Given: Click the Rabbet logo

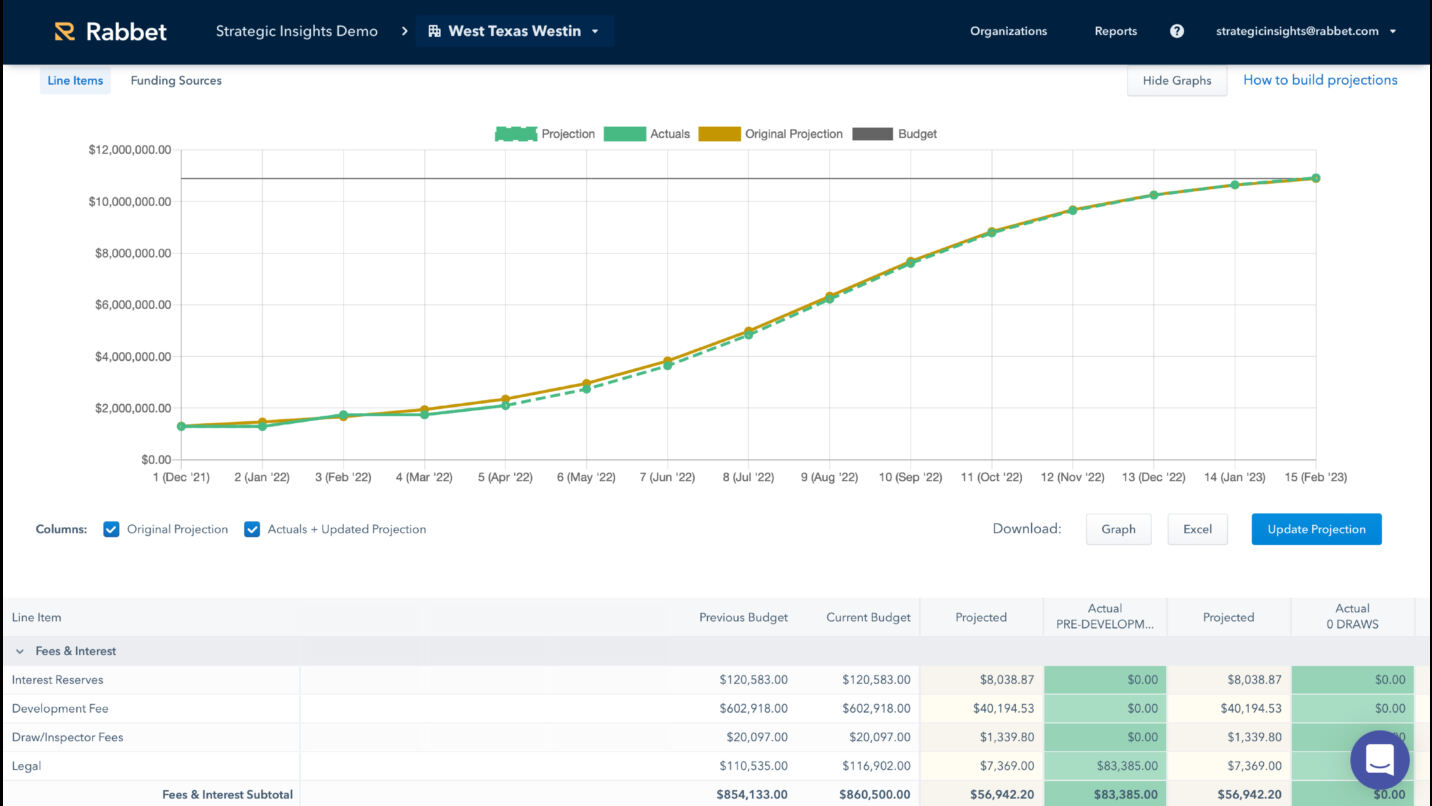Looking at the screenshot, I should pos(110,31).
